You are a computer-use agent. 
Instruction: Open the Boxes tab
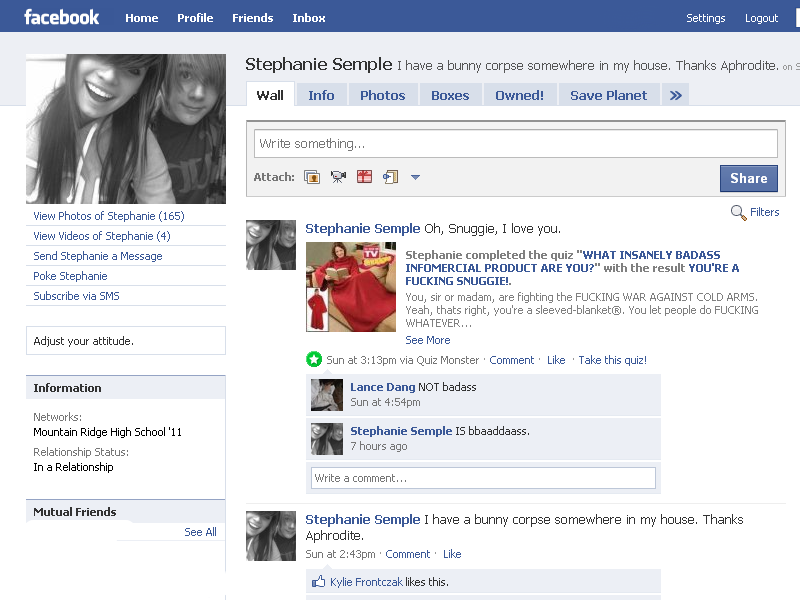pos(450,94)
